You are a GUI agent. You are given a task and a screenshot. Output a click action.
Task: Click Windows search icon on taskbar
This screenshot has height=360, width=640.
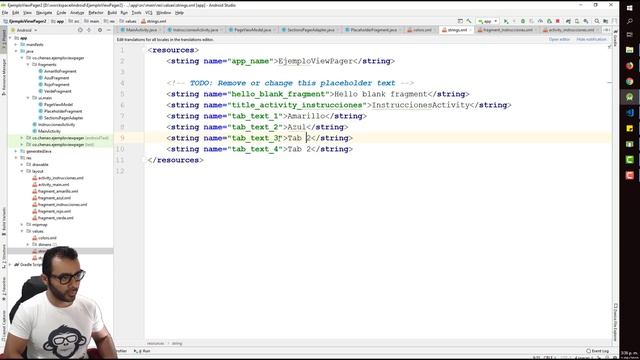[x=629, y=21]
